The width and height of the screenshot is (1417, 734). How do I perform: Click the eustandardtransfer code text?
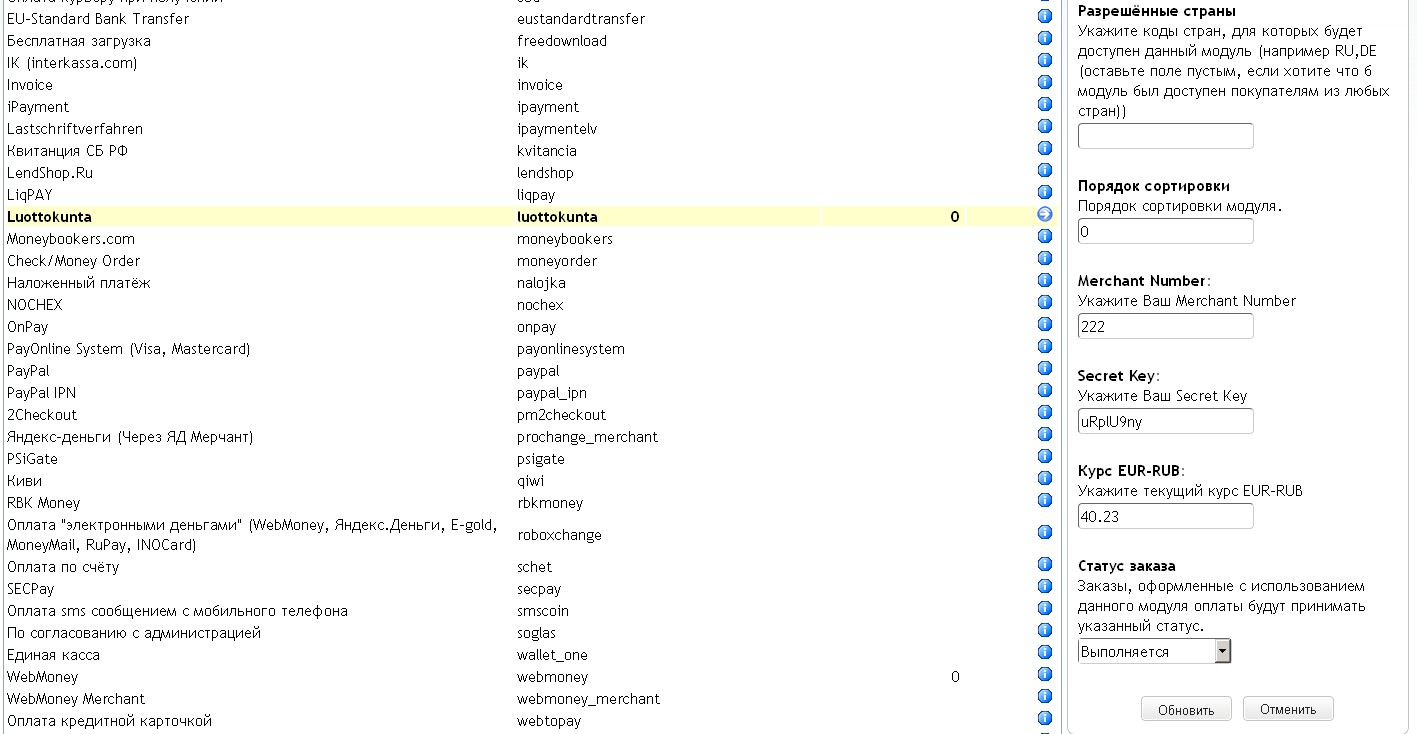[581, 19]
